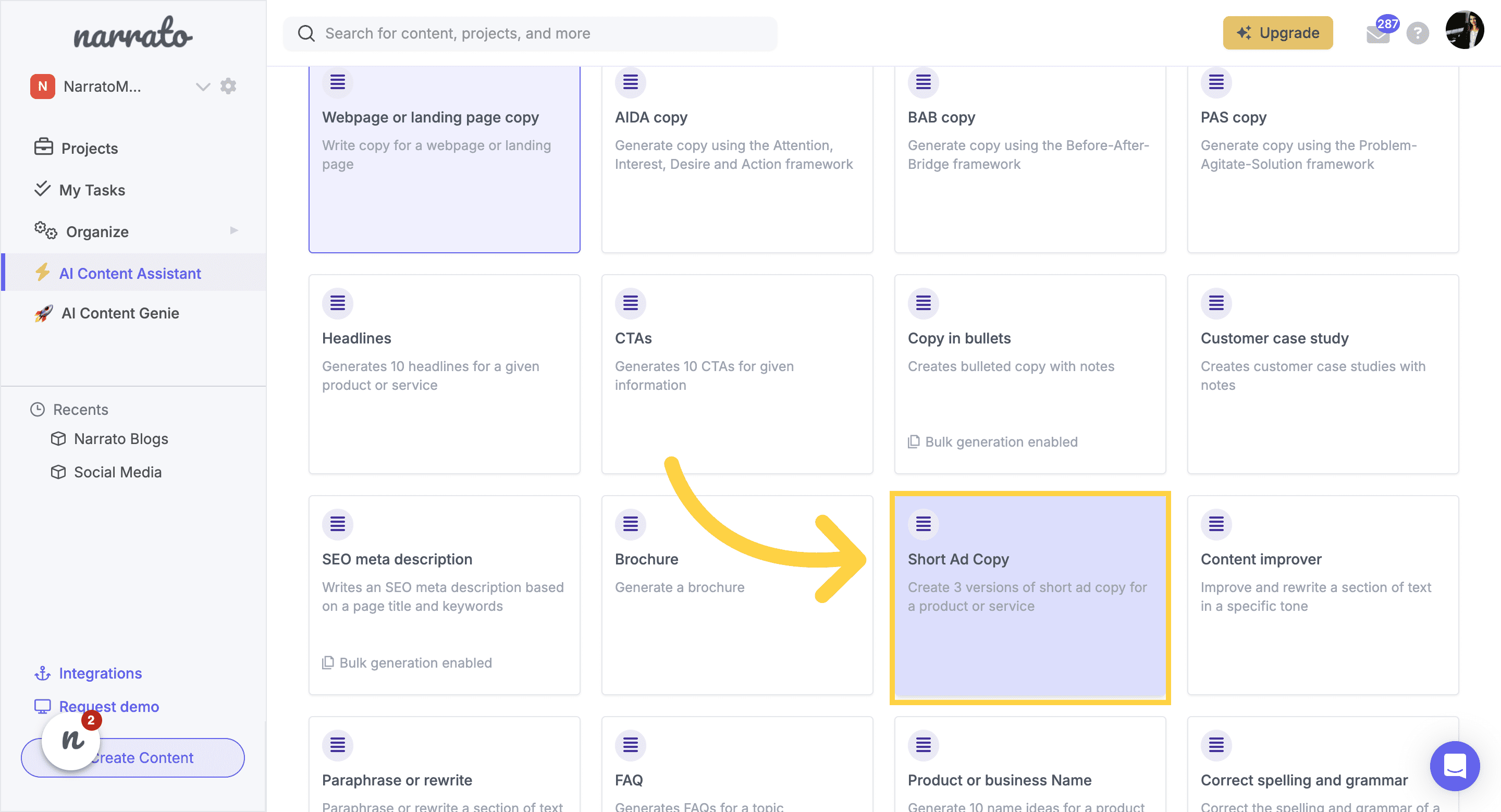
Task: Open Social Media recent project
Action: pos(118,472)
